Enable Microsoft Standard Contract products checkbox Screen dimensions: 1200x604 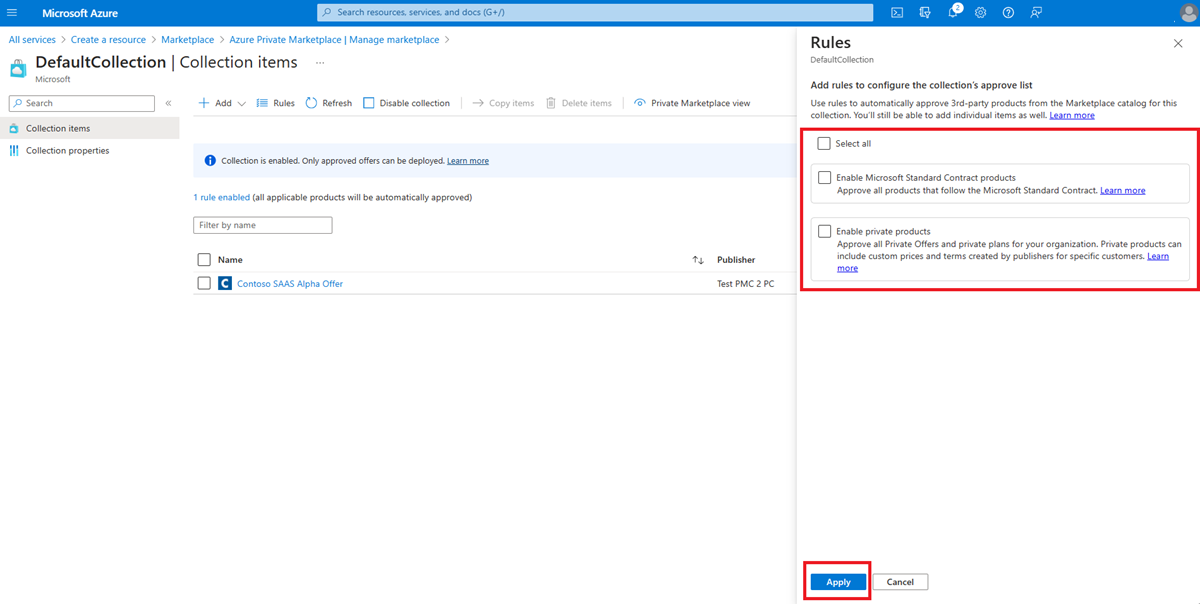(x=824, y=178)
